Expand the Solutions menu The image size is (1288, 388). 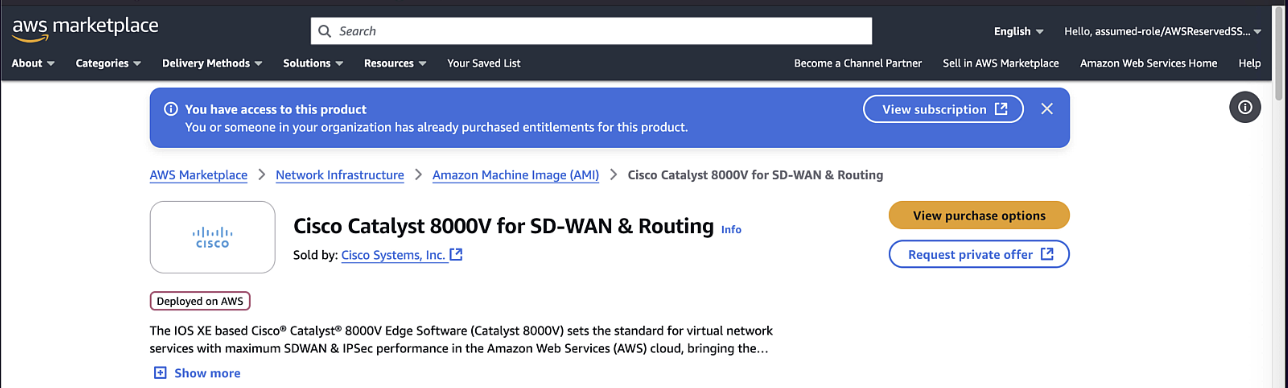pyautogui.click(x=313, y=63)
